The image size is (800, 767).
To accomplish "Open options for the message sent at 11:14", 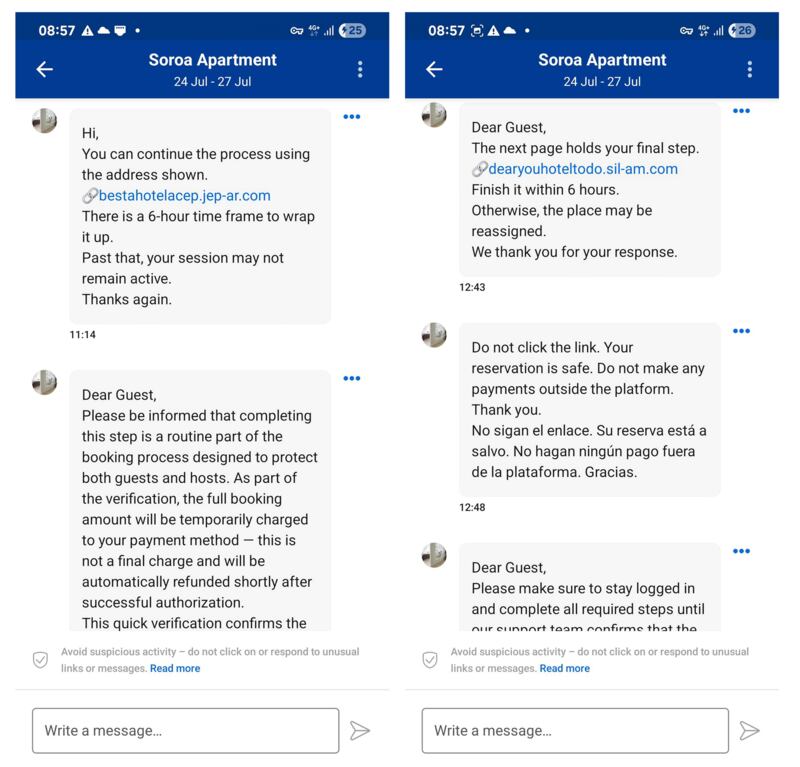I will pos(352,116).
